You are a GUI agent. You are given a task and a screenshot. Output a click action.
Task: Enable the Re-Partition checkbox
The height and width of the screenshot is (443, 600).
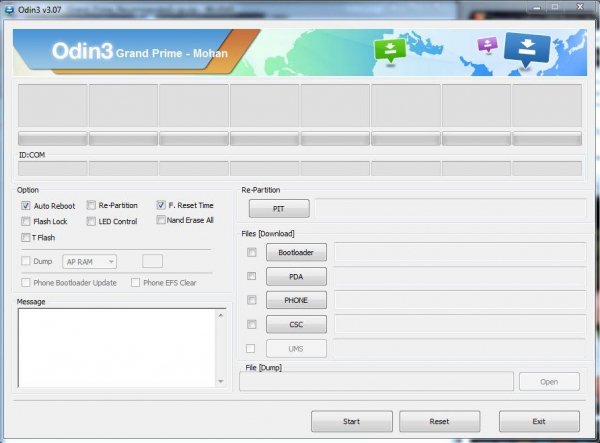pyautogui.click(x=91, y=205)
